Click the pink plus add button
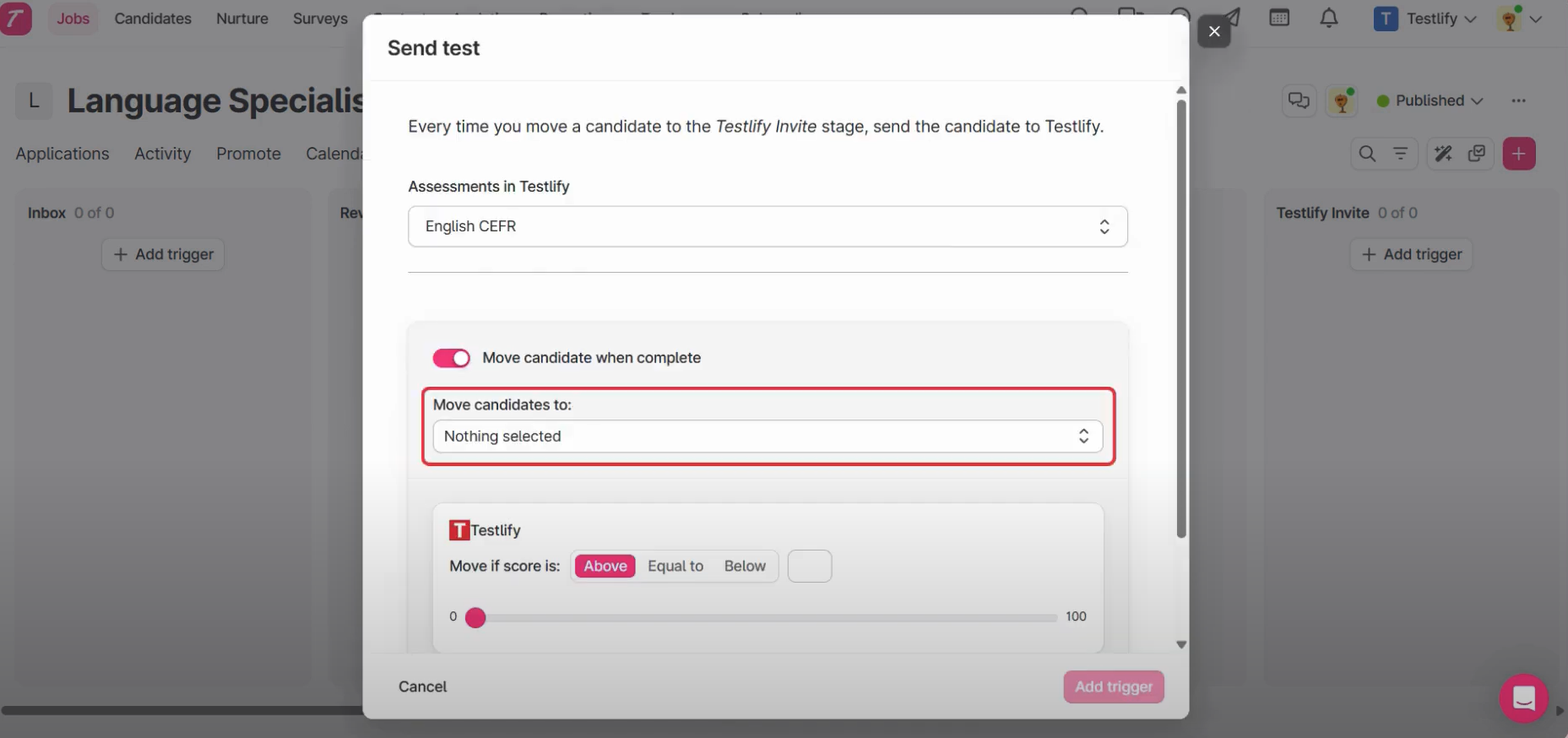 1518,154
